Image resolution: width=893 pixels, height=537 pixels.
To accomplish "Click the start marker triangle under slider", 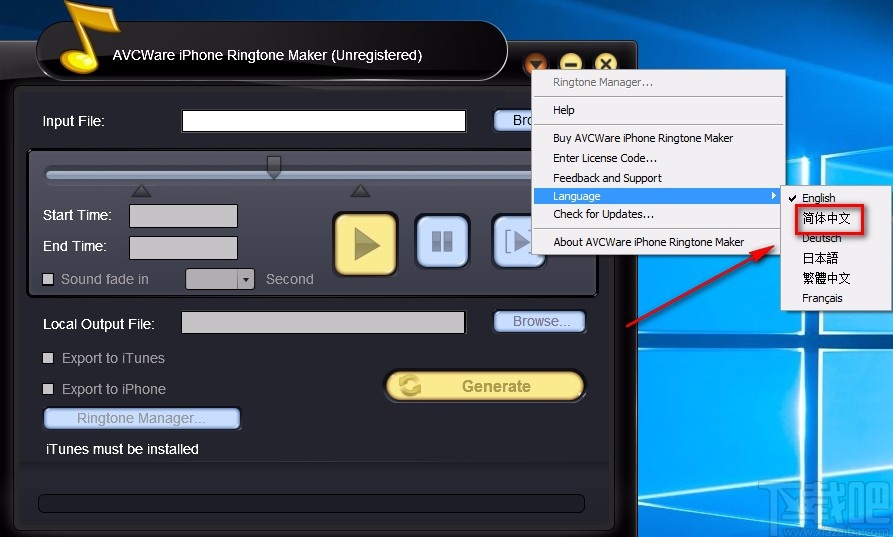I will [x=141, y=191].
